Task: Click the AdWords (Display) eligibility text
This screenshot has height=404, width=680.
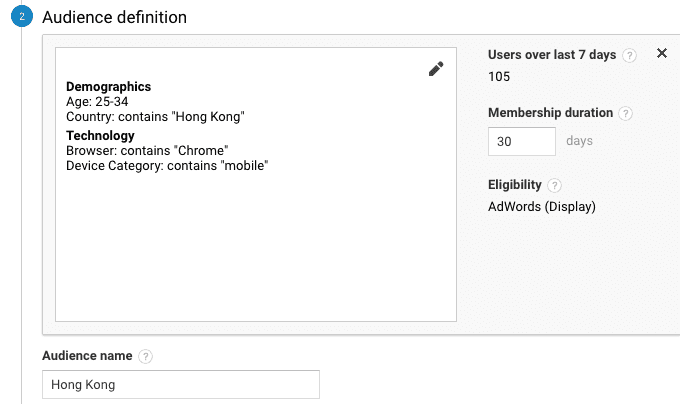Action: click(541, 207)
